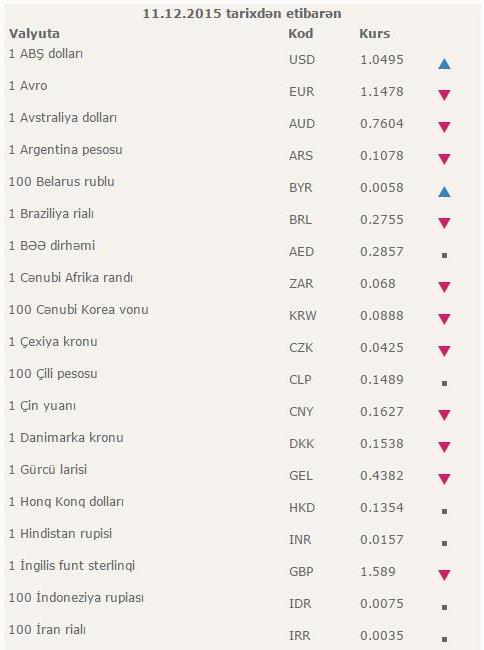Click the ZAR currency code
The image size is (484, 650).
click(x=301, y=284)
